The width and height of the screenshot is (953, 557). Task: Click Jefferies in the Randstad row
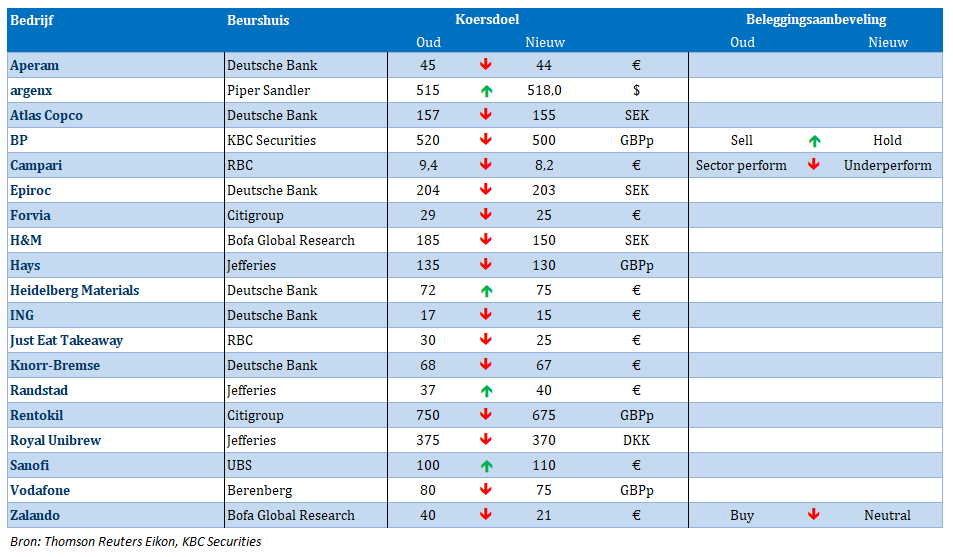point(251,390)
